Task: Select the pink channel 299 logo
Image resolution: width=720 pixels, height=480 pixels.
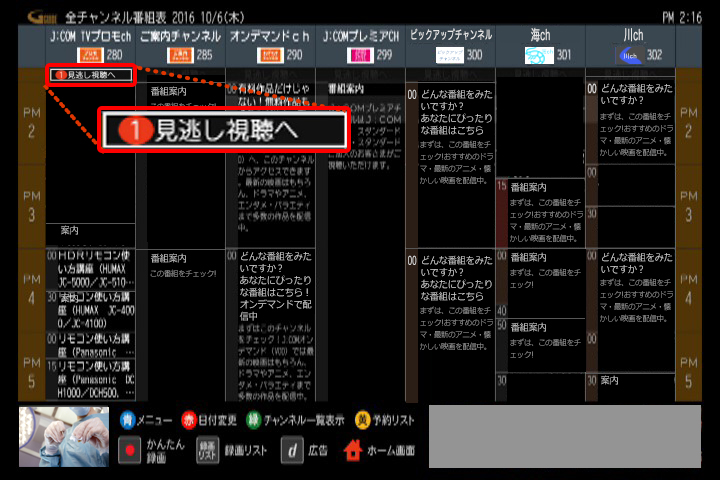Action: click(360, 55)
